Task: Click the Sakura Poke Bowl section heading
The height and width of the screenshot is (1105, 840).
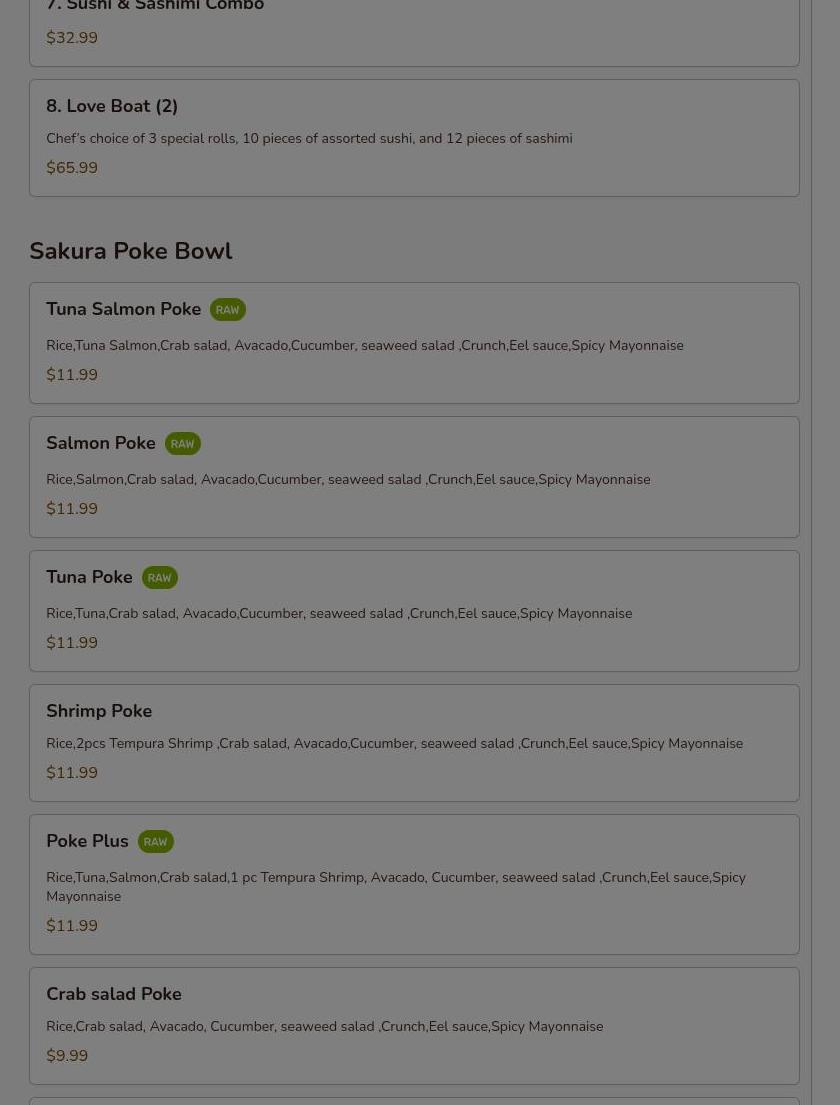Action: pos(131,251)
